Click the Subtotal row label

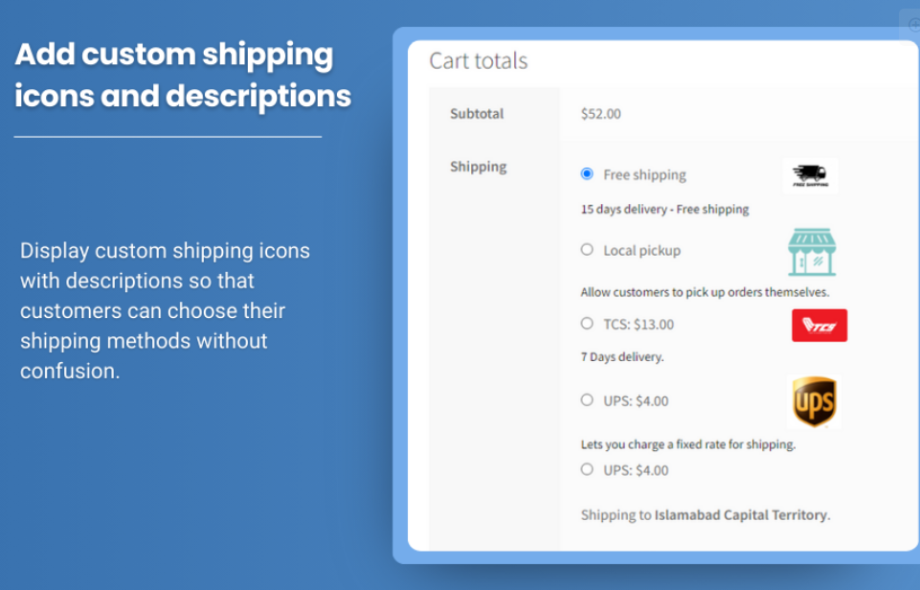point(477,114)
